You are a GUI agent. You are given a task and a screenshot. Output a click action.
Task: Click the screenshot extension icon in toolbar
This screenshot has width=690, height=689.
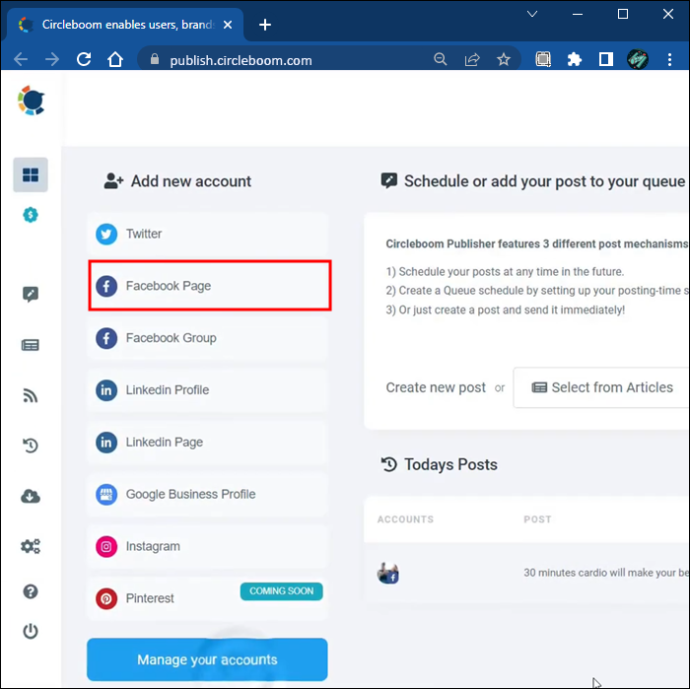pyautogui.click(x=543, y=59)
